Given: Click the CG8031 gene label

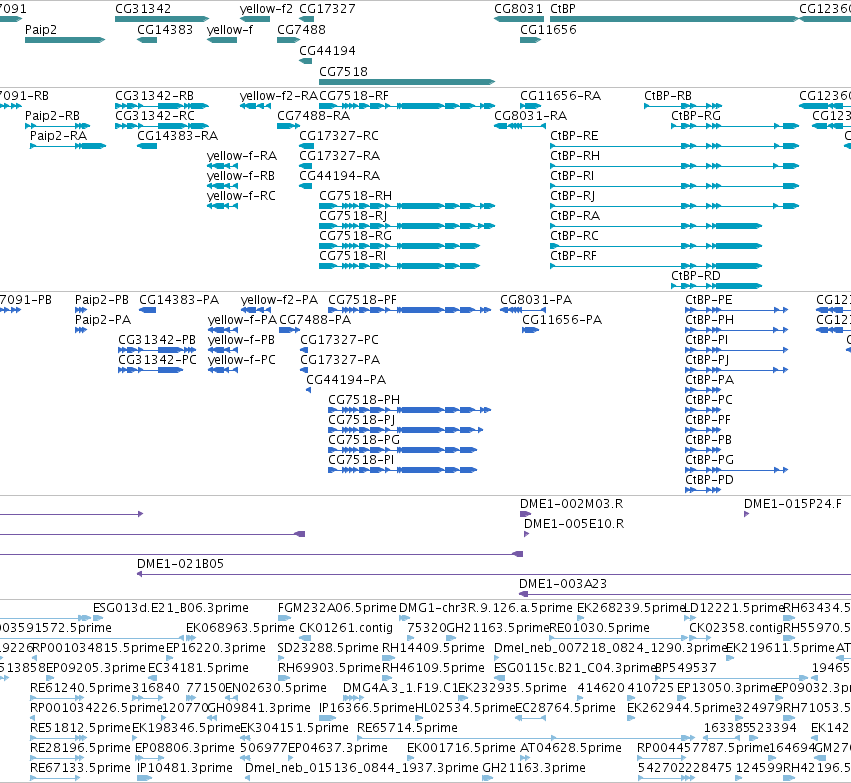Looking at the screenshot, I should (x=518, y=9).
